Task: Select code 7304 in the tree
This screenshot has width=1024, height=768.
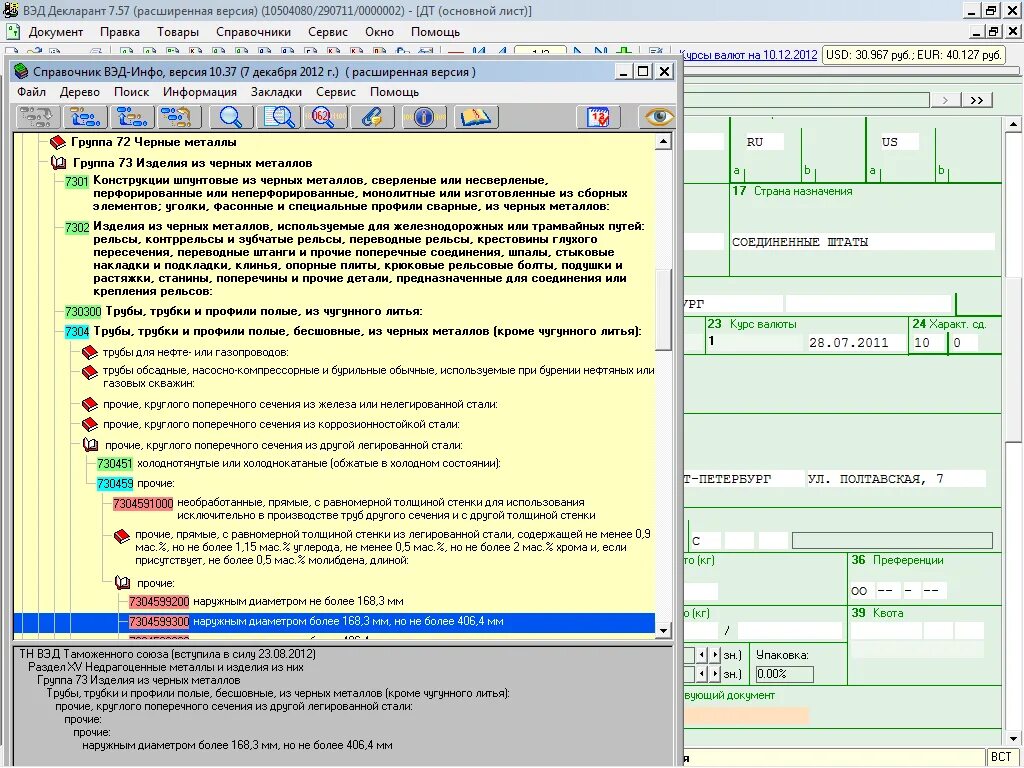Action: tap(77, 332)
